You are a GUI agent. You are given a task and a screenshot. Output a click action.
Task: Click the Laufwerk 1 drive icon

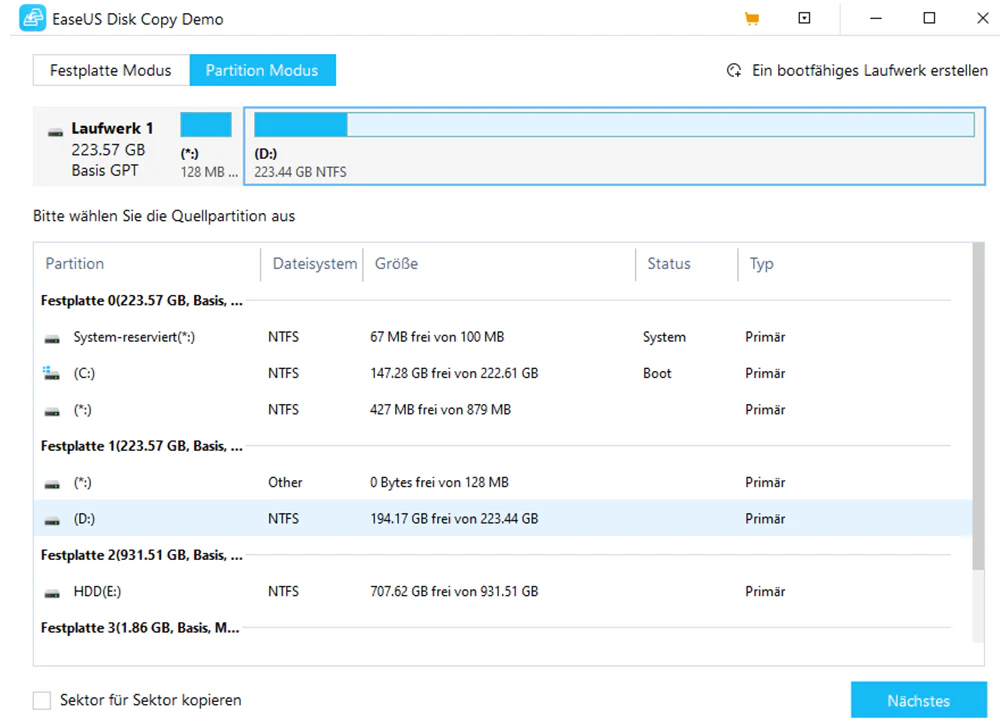pos(55,132)
